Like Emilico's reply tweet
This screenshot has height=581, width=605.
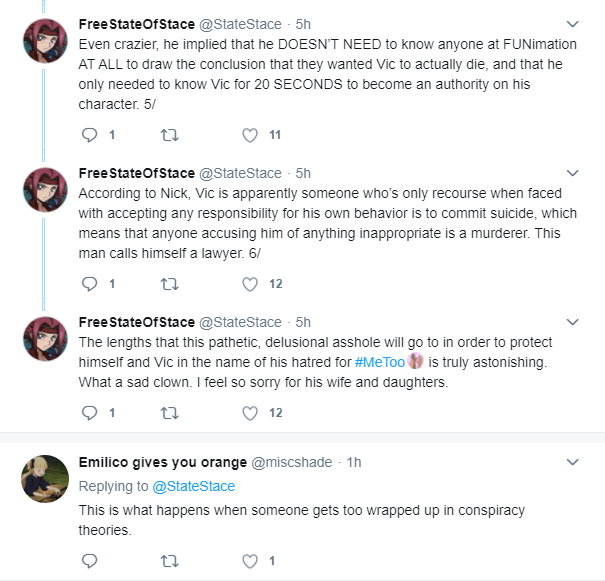click(x=250, y=561)
